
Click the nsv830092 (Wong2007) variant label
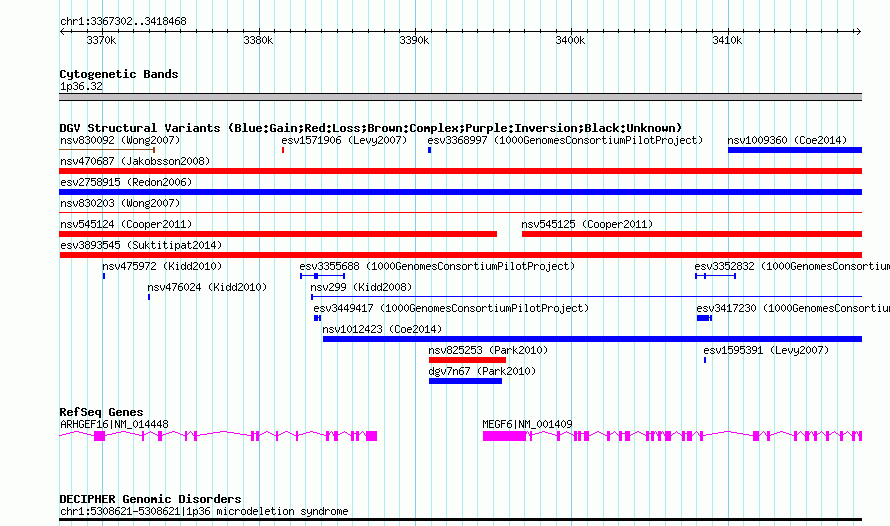[x=120, y=140]
